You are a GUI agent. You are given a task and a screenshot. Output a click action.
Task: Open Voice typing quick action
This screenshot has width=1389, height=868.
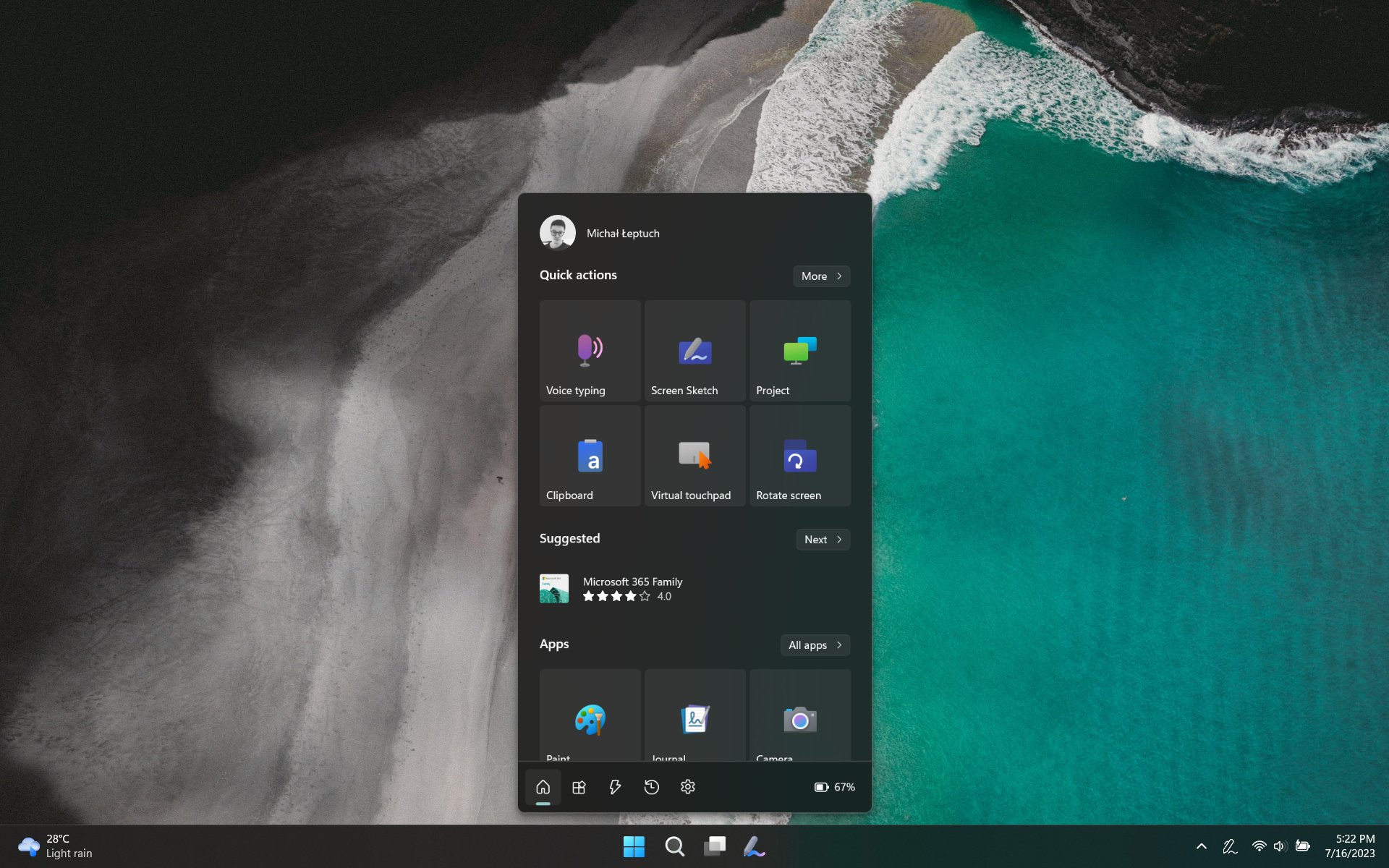coord(590,351)
